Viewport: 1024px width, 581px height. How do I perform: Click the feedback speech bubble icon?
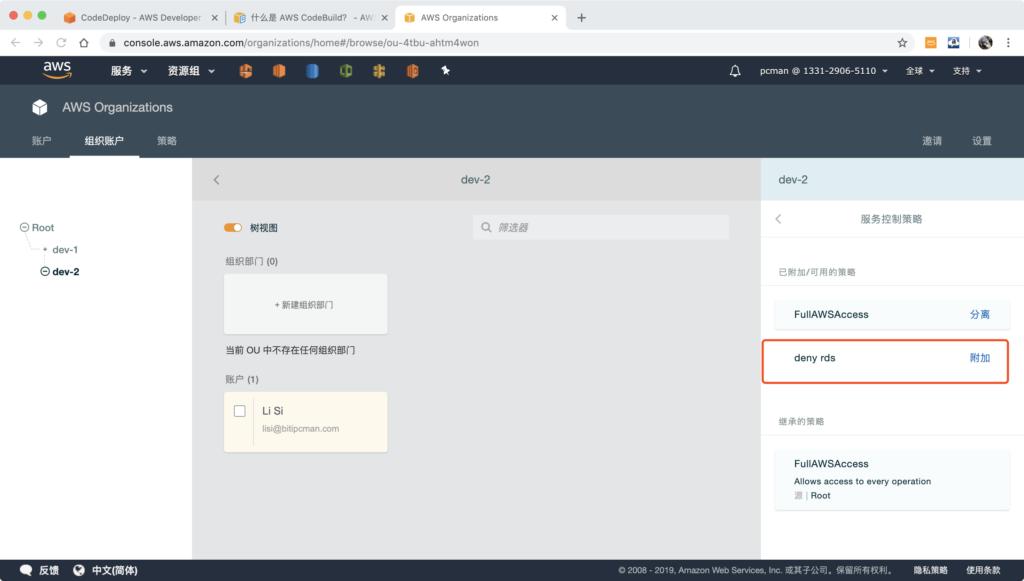coord(26,570)
